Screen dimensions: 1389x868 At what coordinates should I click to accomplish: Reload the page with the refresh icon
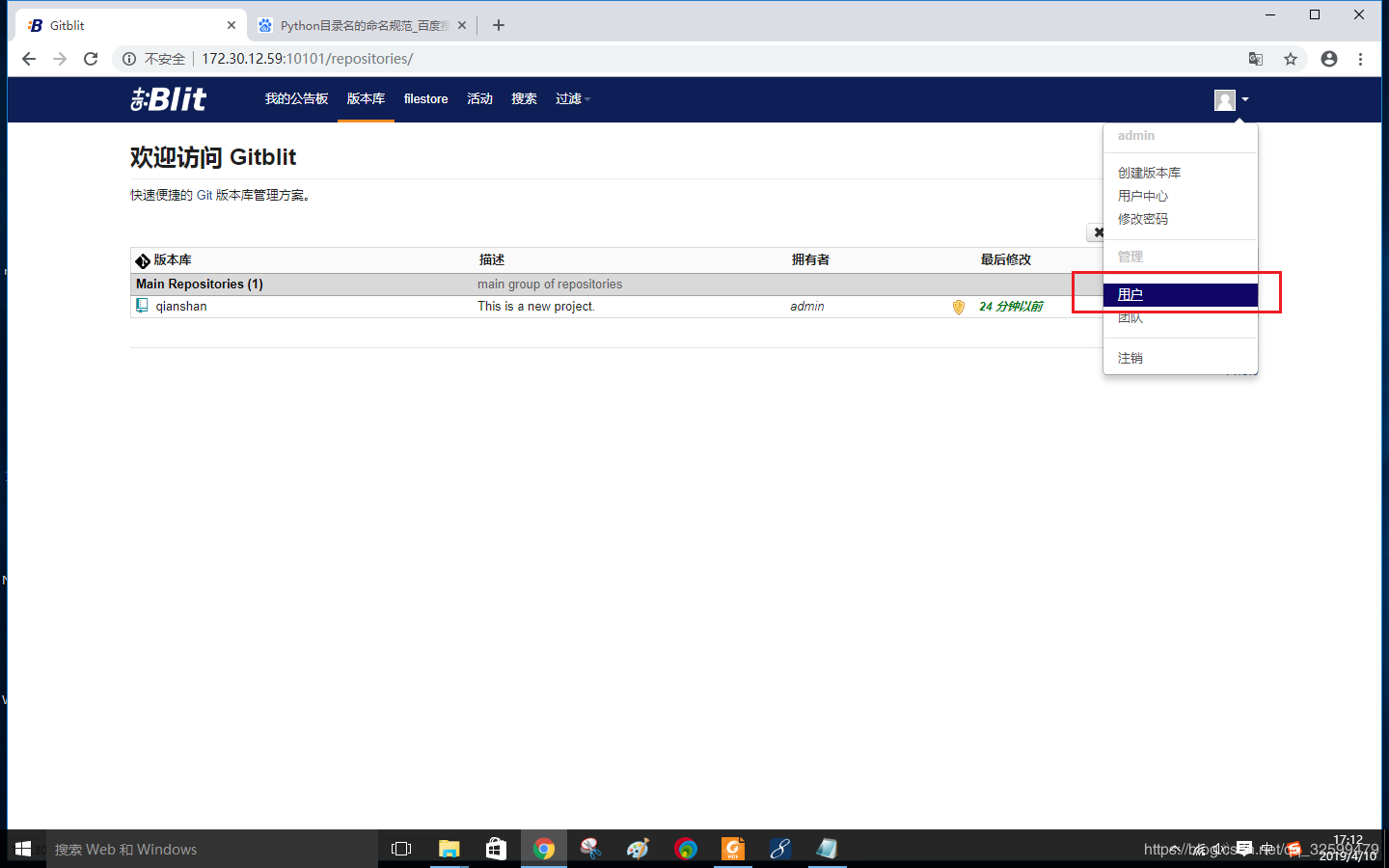[x=91, y=59]
